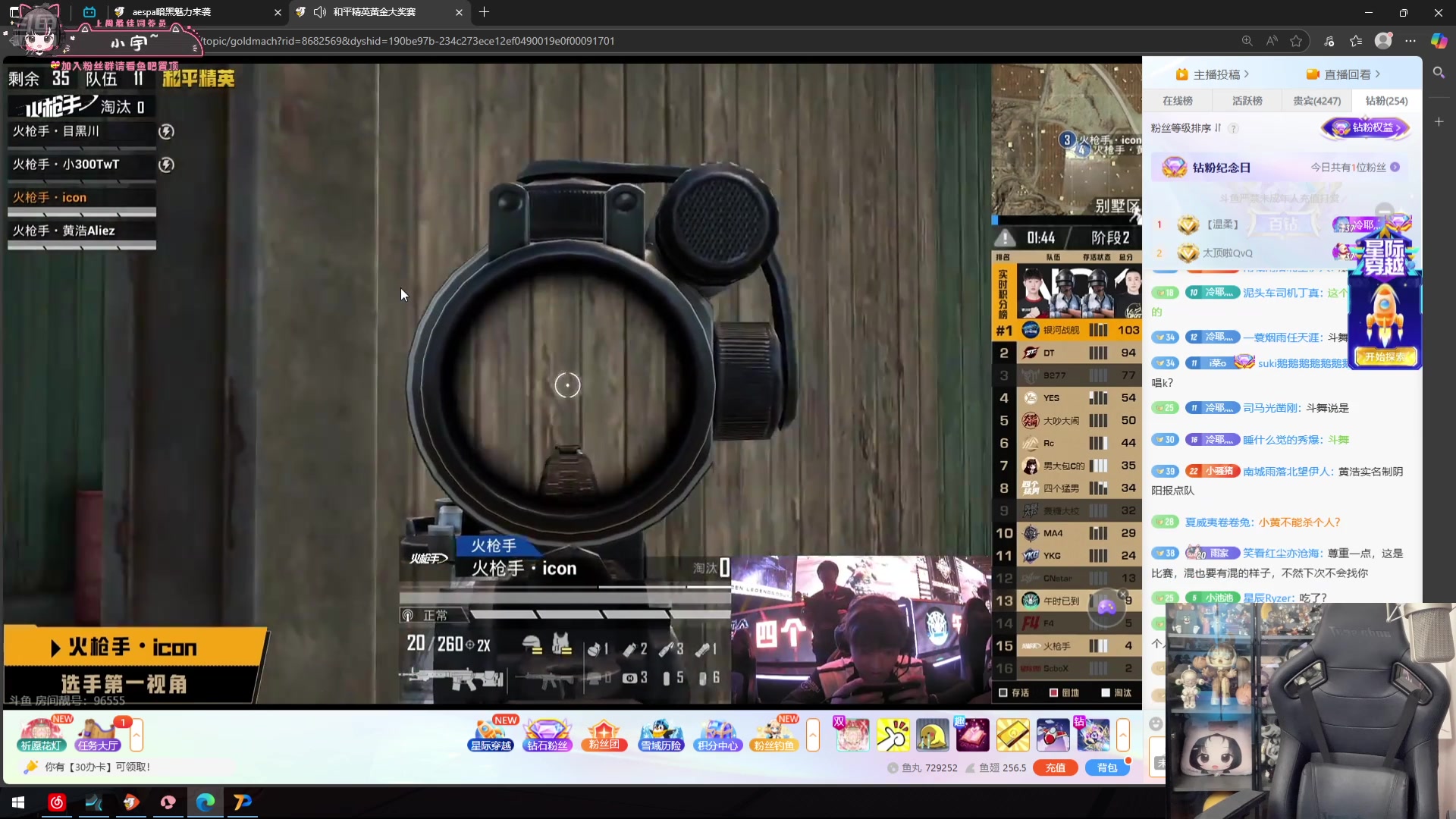Click the zoom magnifier in address bar
Viewport: 1456px width, 819px height.
[1247, 41]
